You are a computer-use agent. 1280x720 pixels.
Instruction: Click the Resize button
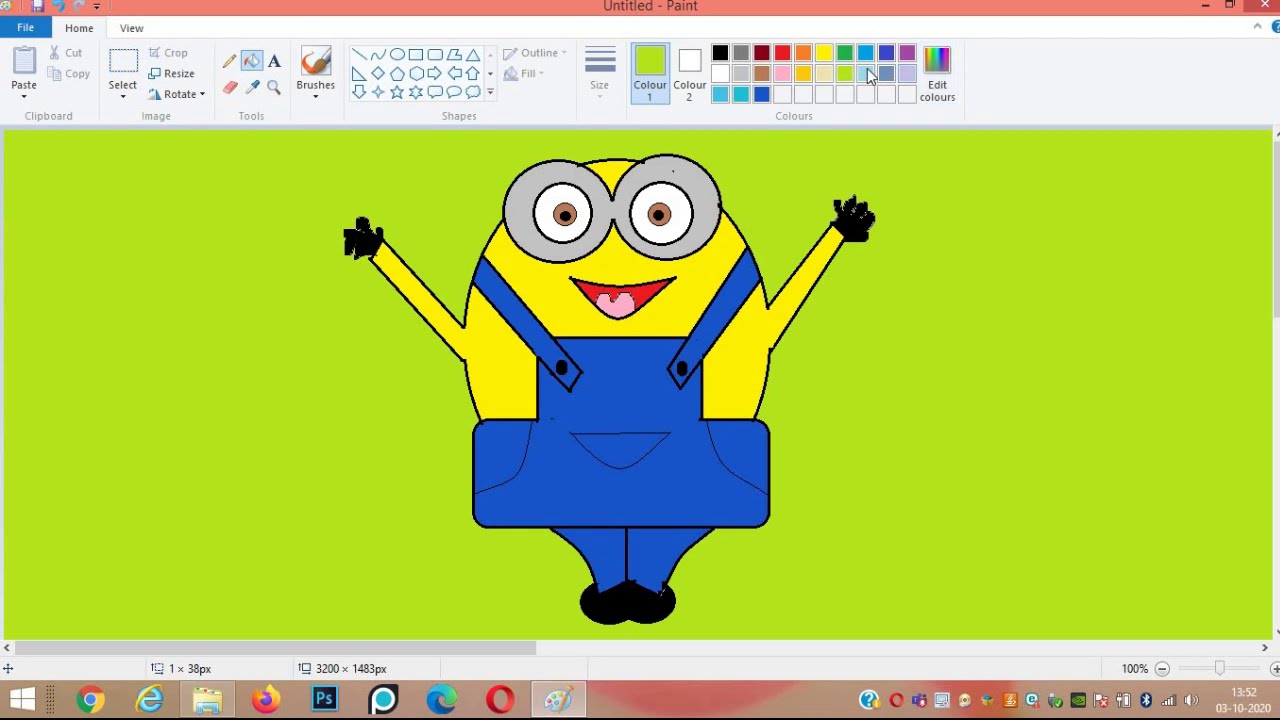pyautogui.click(x=171, y=73)
